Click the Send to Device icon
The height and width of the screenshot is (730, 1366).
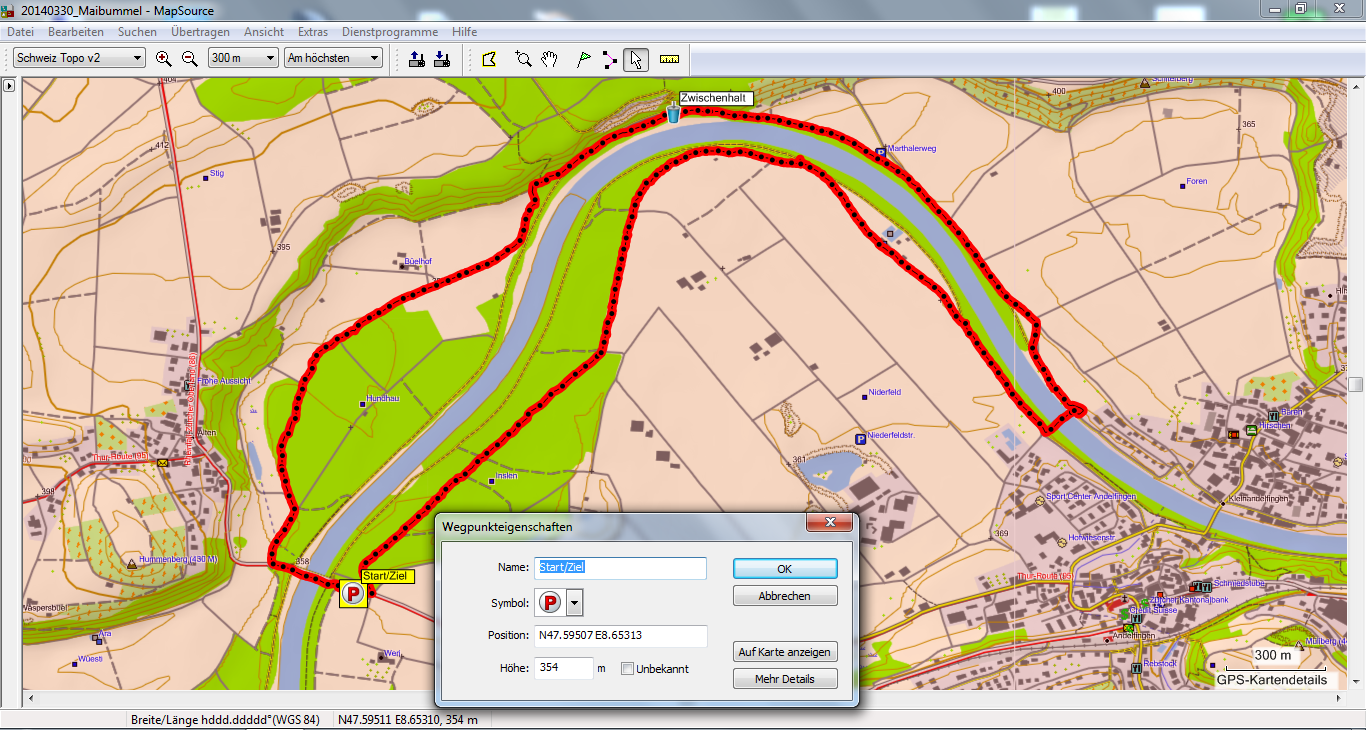point(417,59)
